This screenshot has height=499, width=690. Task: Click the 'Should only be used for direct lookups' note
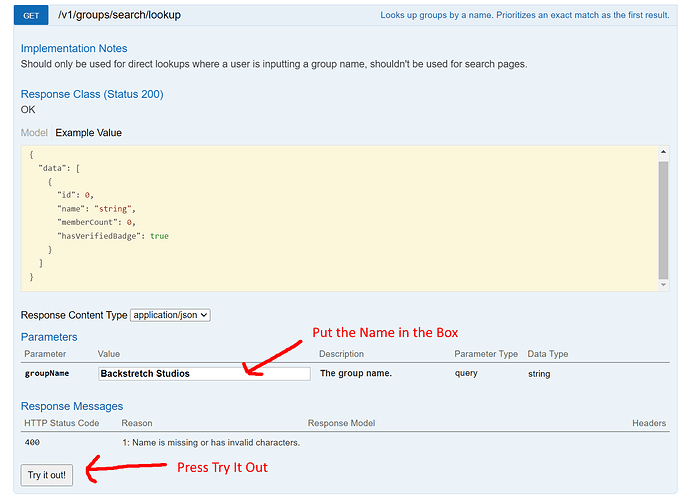click(274, 64)
